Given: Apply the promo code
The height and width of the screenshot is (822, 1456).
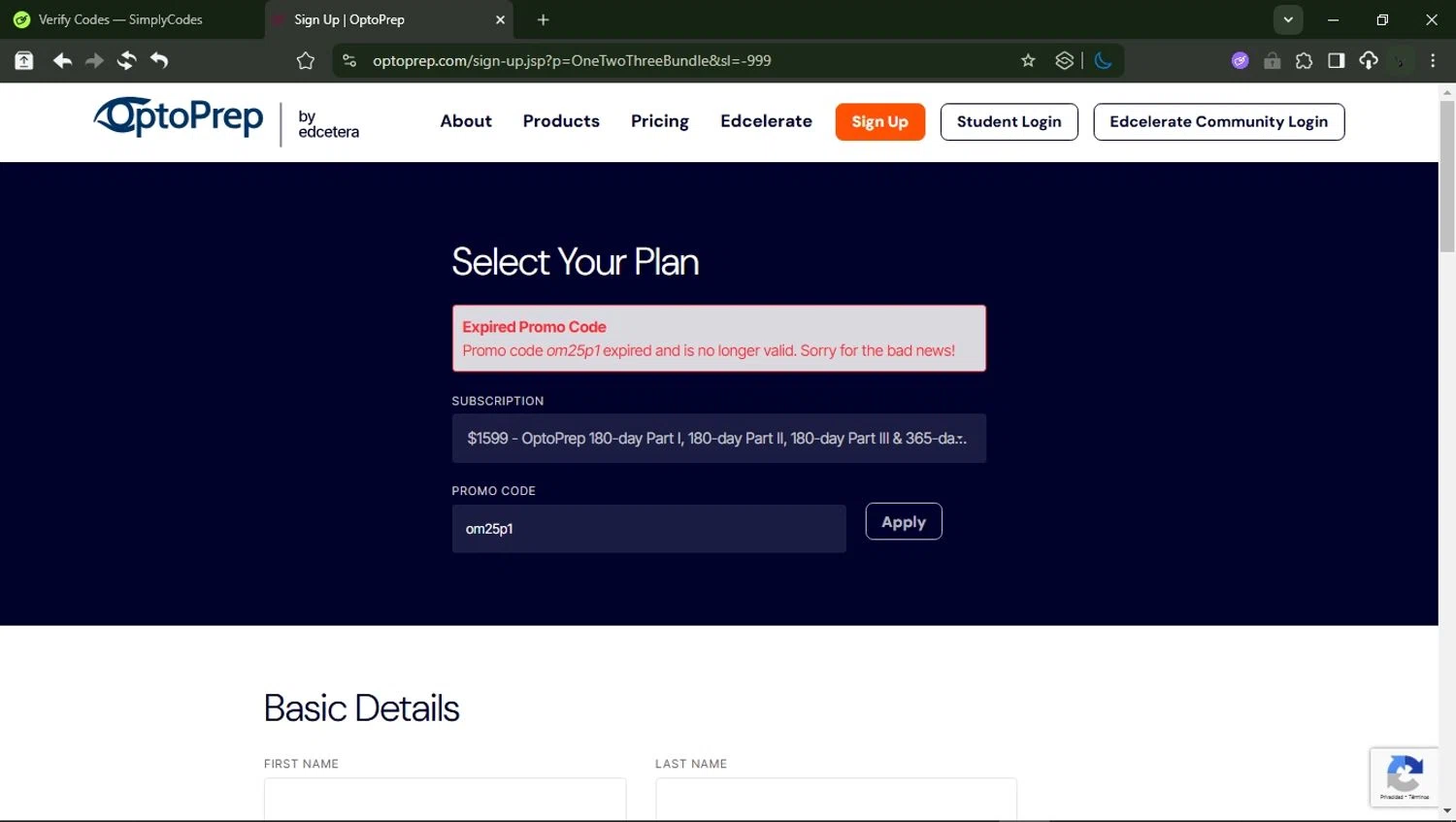Looking at the screenshot, I should [904, 522].
